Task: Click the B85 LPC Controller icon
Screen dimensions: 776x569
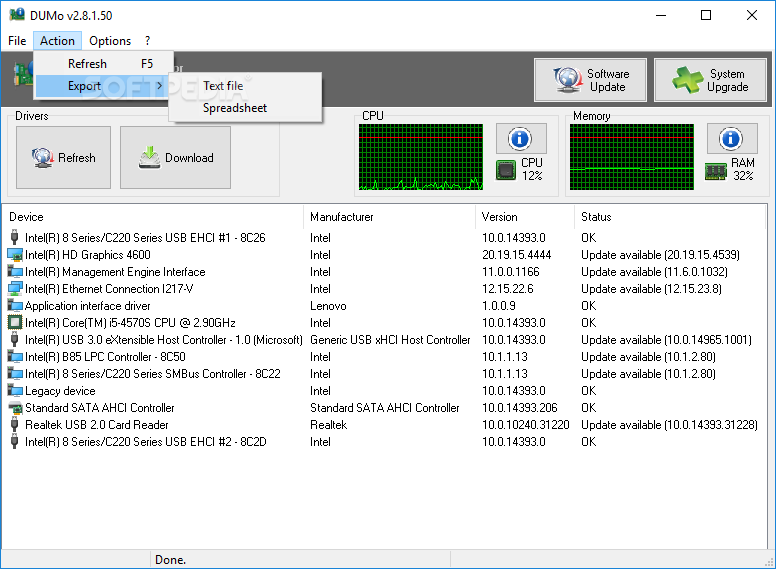Action: (x=15, y=357)
